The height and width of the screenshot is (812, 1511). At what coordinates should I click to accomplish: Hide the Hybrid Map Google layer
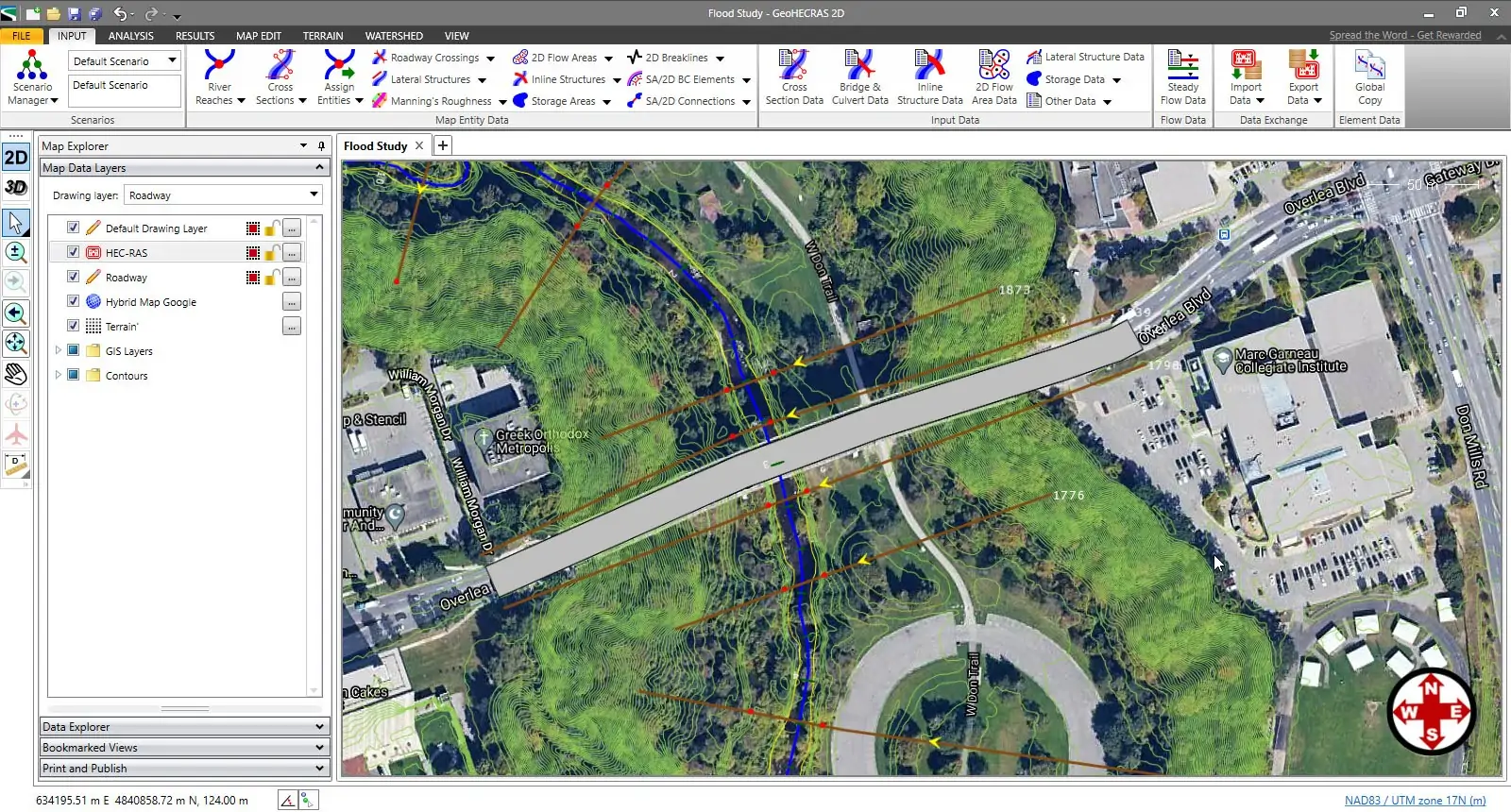(73, 301)
